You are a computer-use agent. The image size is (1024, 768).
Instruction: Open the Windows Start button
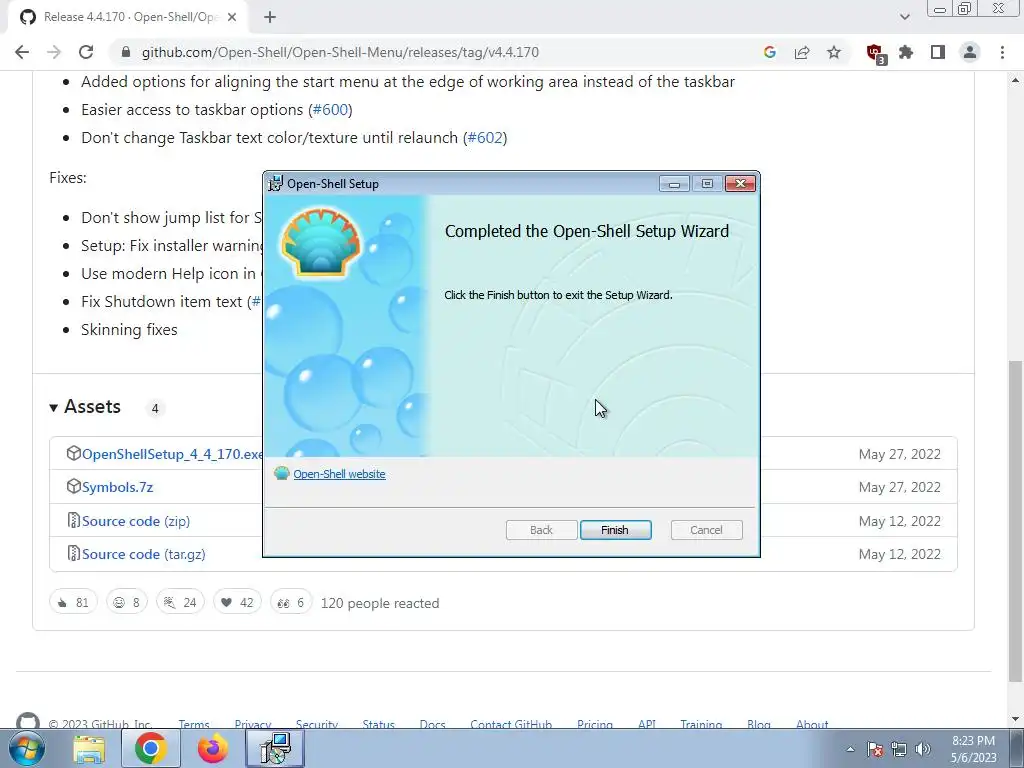click(27, 748)
